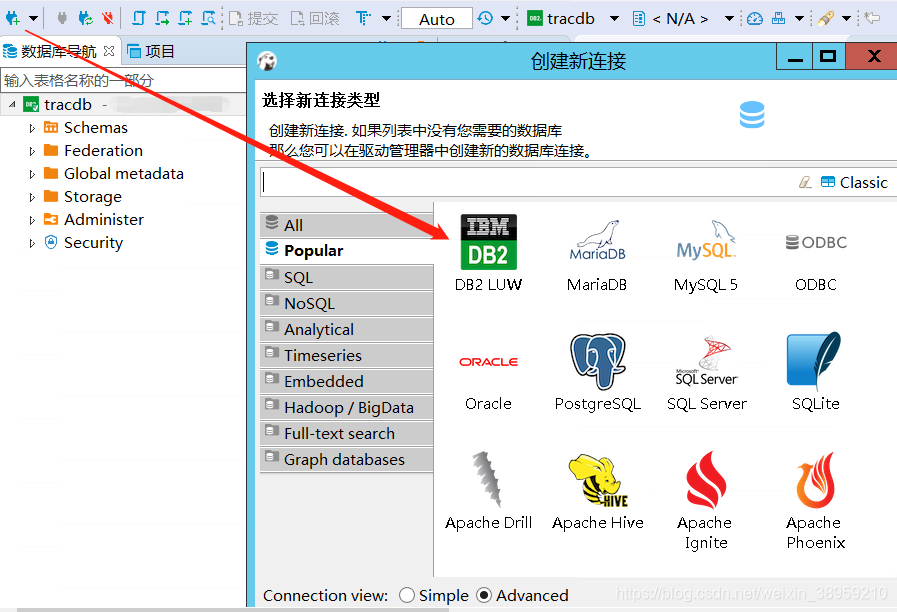
Task: Click the New SQL script icon with plus
Action: [185, 18]
